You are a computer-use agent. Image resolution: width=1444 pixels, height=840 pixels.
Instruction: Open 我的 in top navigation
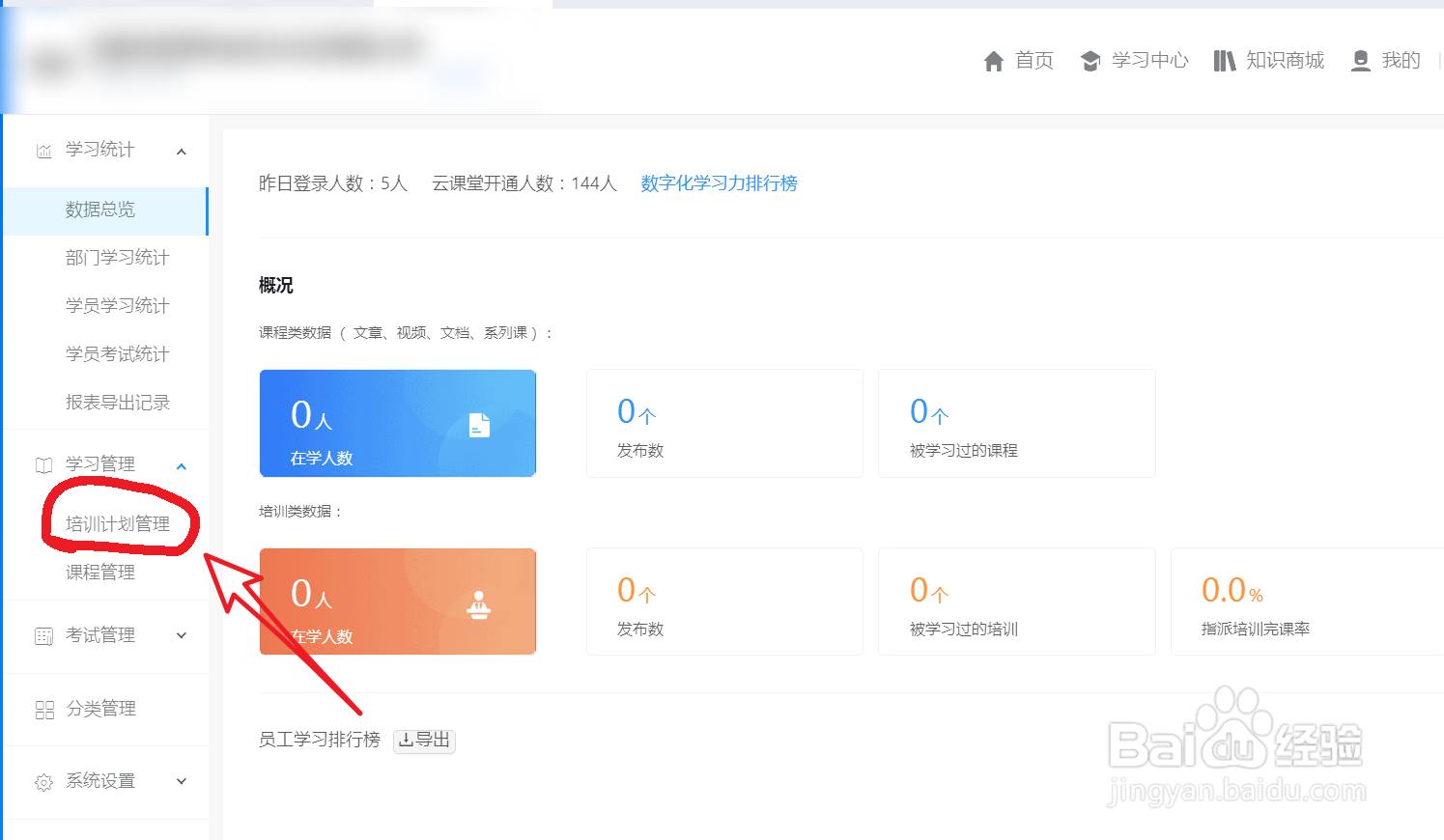[1402, 61]
